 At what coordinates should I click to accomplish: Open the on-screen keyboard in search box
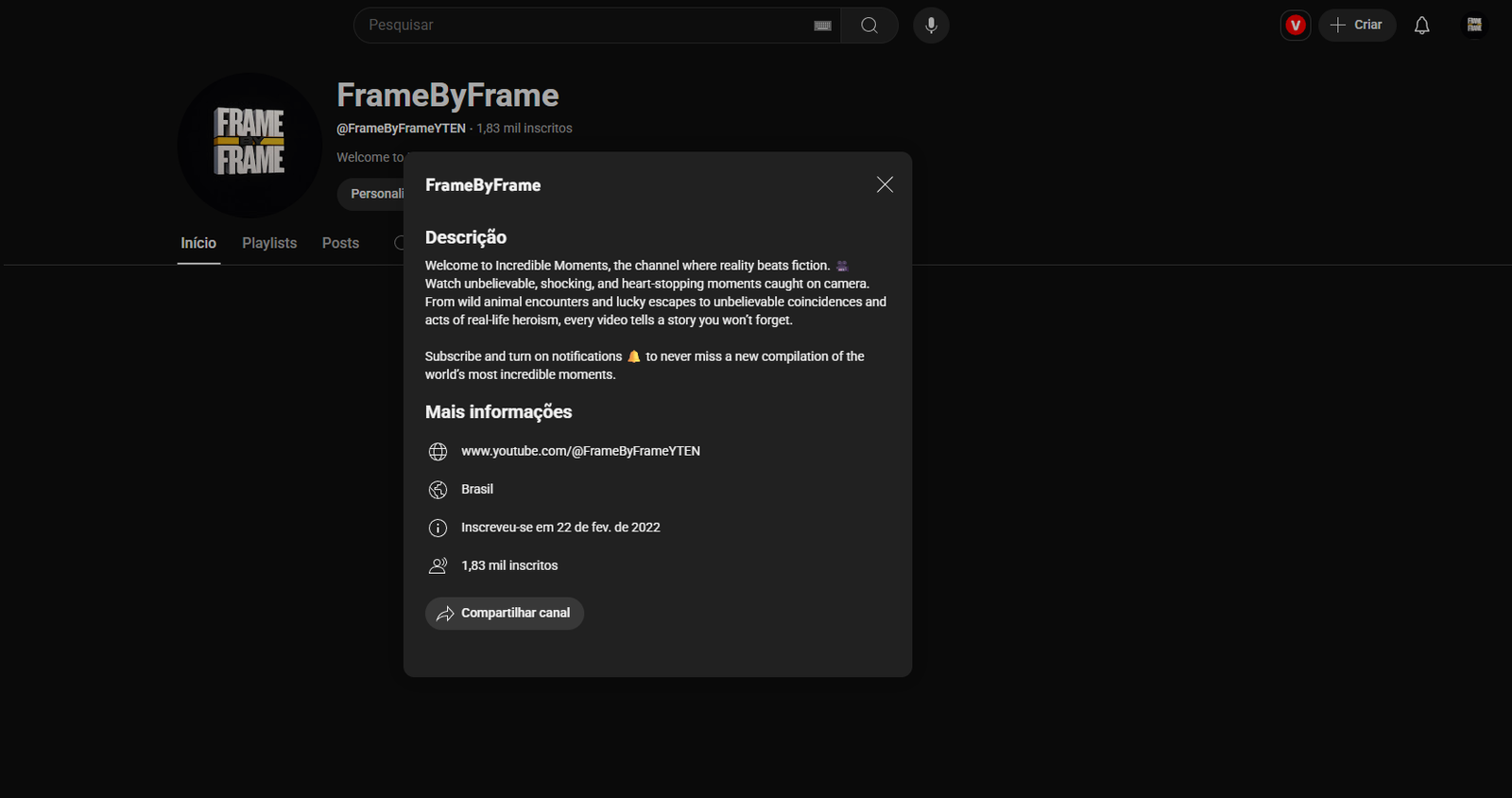coord(822,26)
